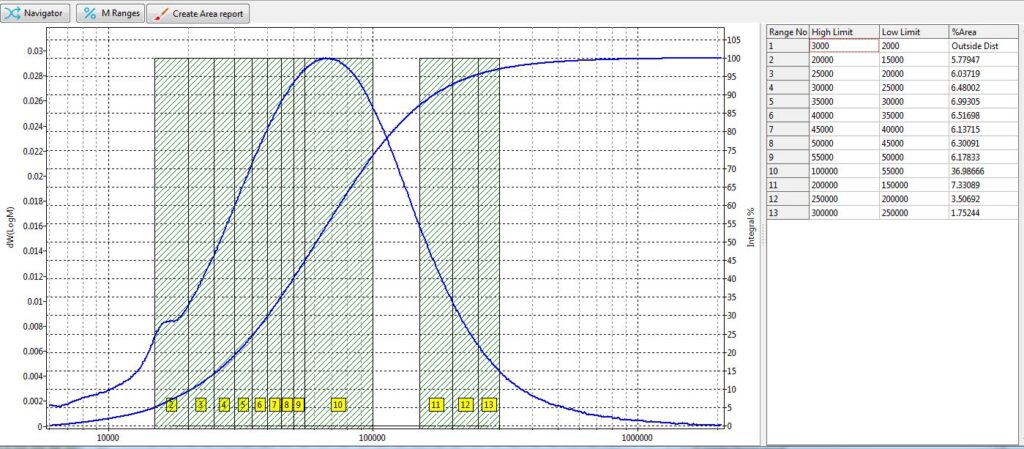
Task: Select yellow range marker 2 on chart
Action: (x=171, y=405)
